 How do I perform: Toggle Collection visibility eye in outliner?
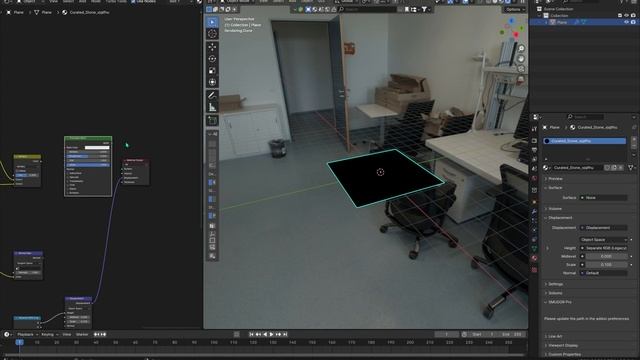click(627, 16)
